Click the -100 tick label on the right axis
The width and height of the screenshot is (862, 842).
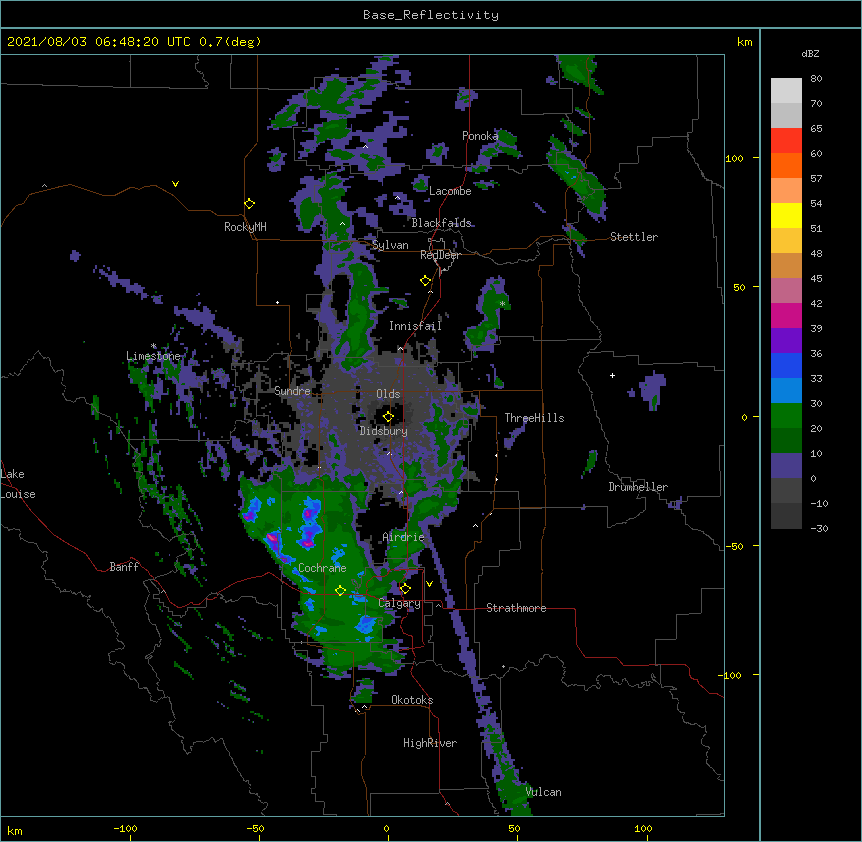click(731, 675)
